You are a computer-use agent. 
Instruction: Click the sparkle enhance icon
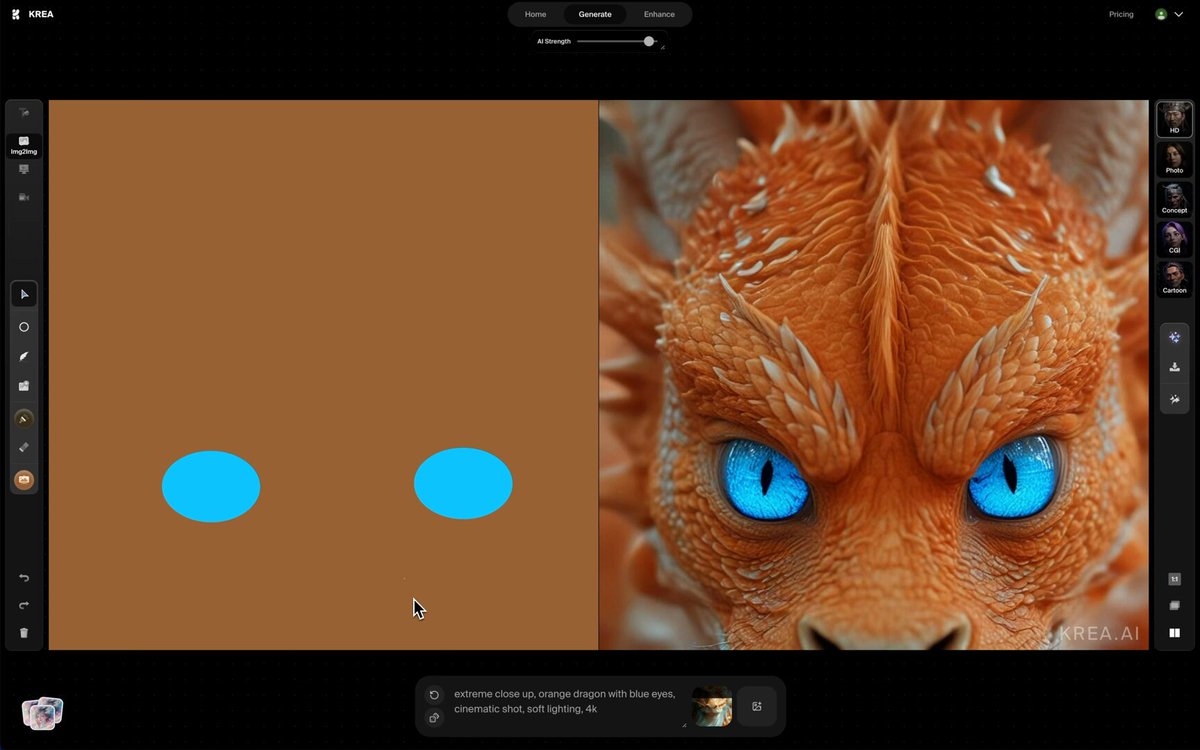tap(1174, 337)
